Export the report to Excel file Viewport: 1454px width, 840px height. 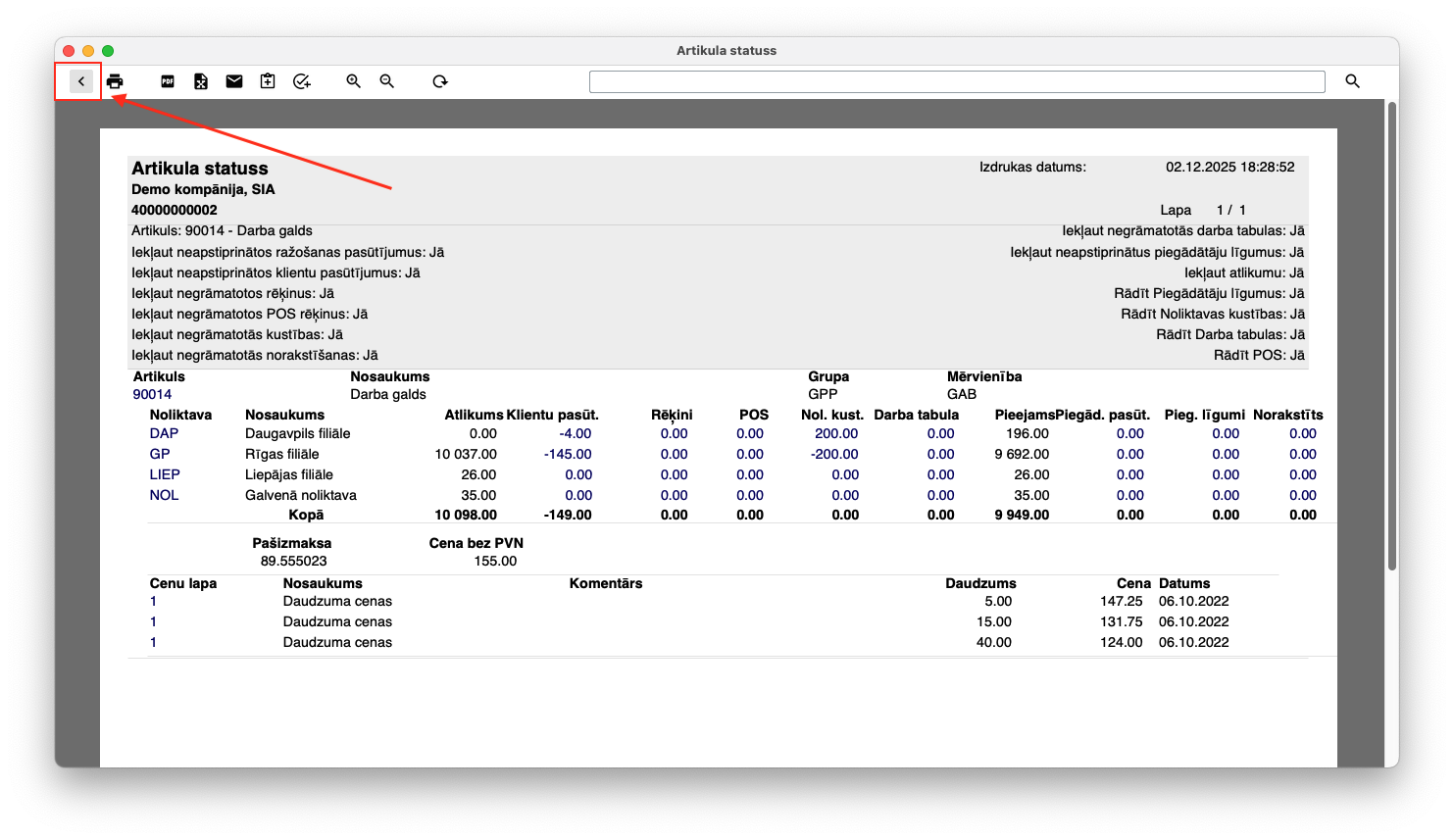(201, 81)
